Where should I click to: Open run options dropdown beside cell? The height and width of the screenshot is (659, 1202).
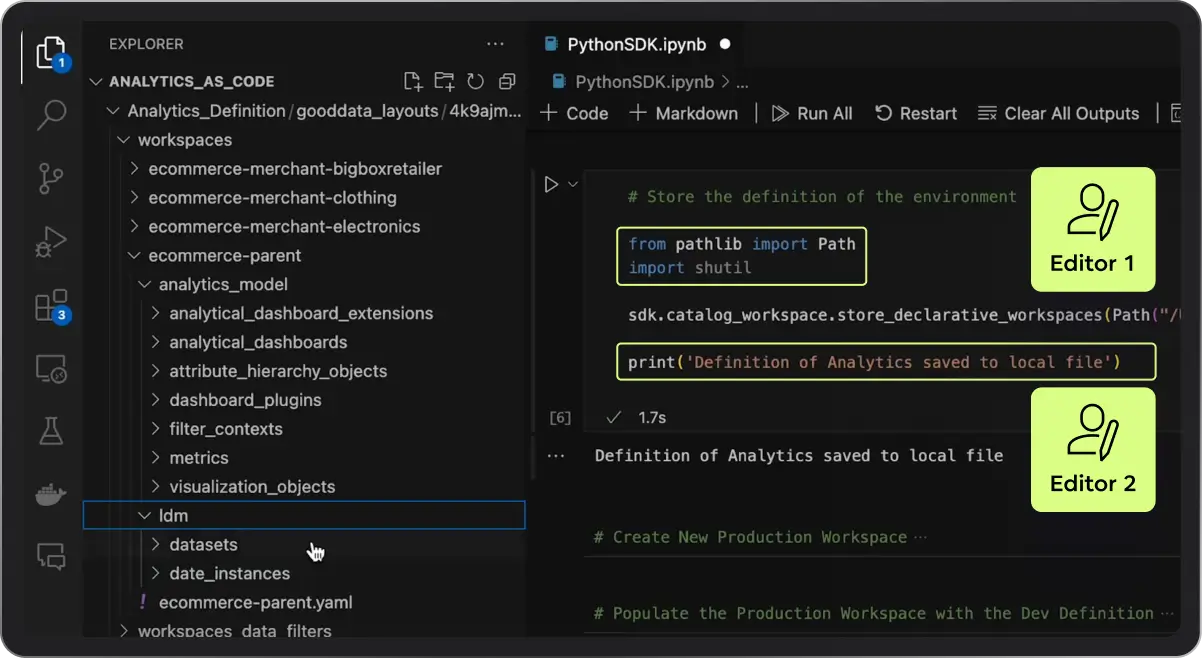tap(573, 184)
